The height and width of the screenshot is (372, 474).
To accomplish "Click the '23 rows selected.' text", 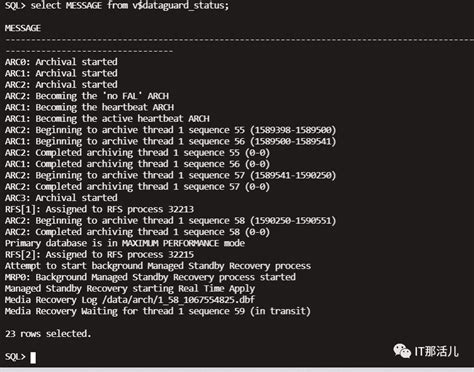I will [x=48, y=334].
